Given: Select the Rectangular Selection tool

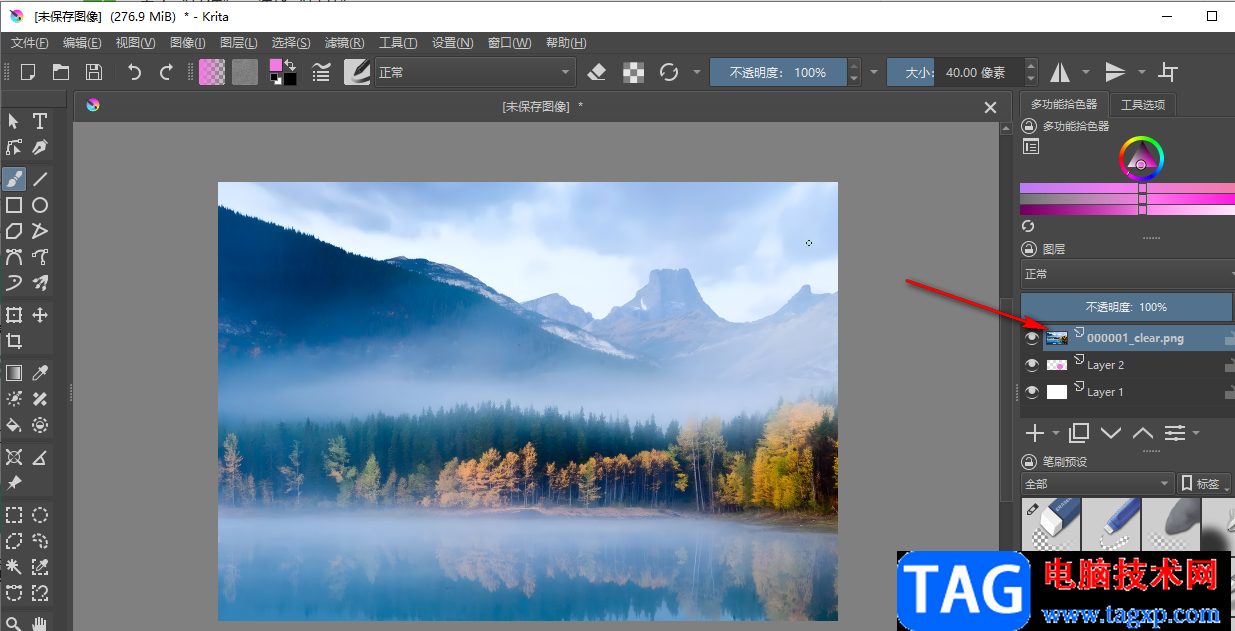Looking at the screenshot, I should click(x=14, y=515).
